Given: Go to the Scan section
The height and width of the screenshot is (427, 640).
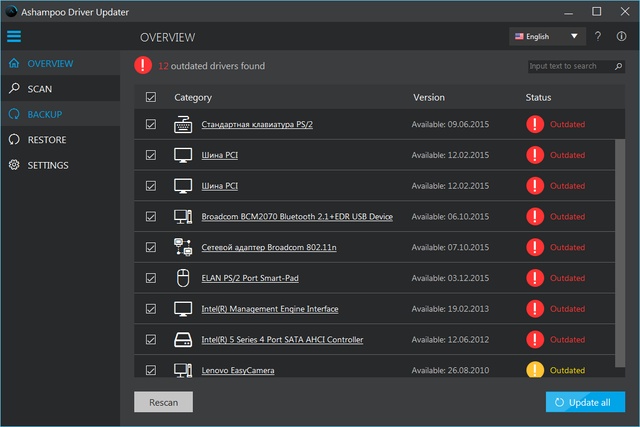Looking at the screenshot, I should coord(40,89).
